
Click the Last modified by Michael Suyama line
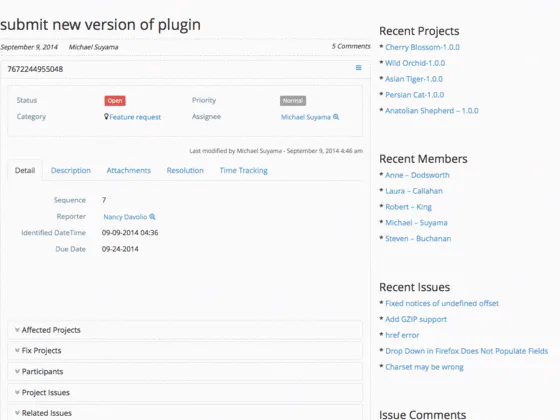coord(276,151)
